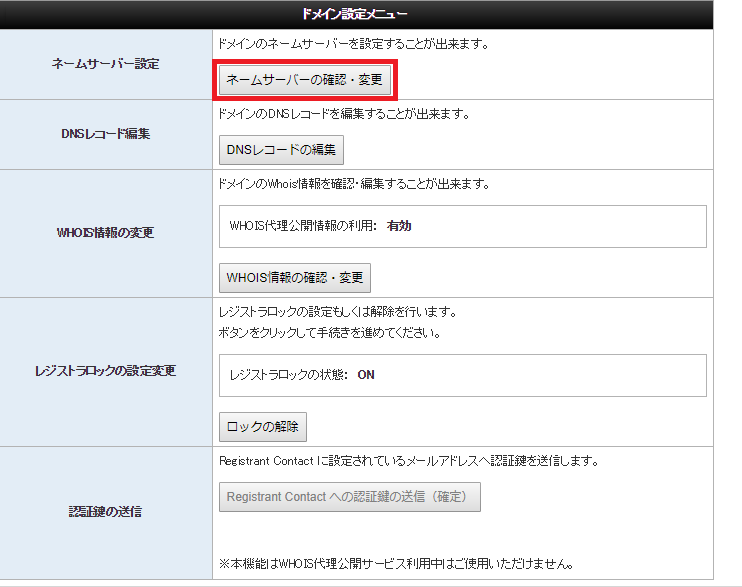The image size is (742, 587).
Task: Click text ボタンをクリックして手続きを進めてください。
Action: coord(330,333)
